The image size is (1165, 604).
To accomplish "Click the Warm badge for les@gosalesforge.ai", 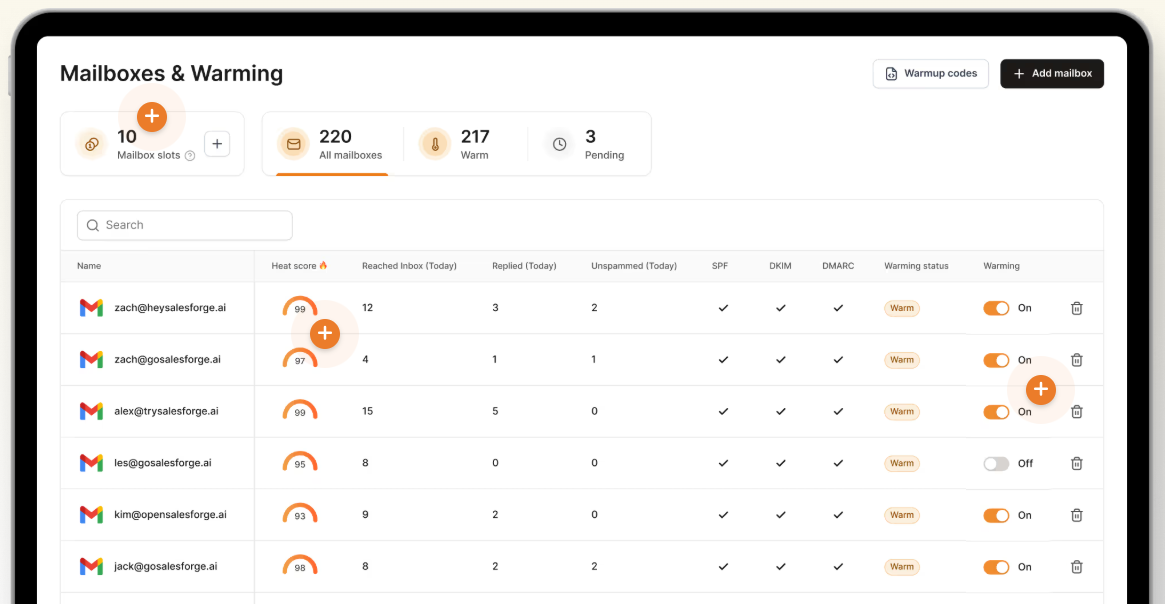I will tap(902, 464).
